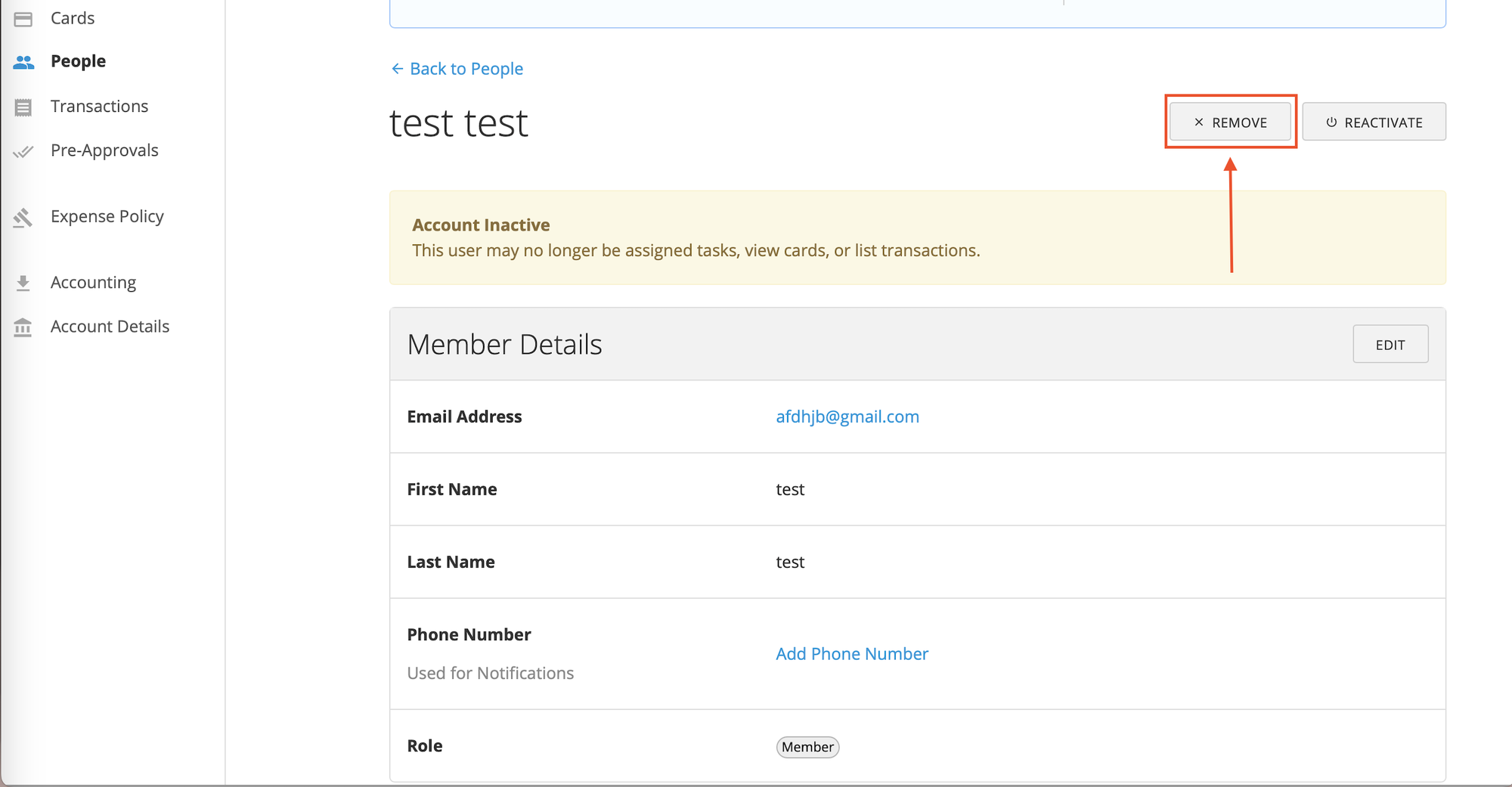Click the Transactions list icon
Screen dimensions: 1512x787
point(23,107)
